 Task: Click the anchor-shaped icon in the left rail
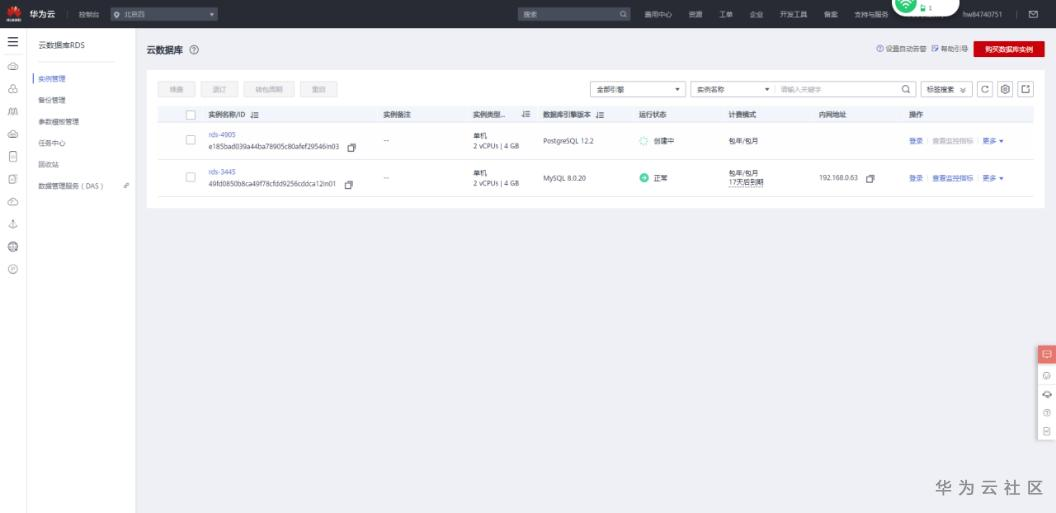click(x=13, y=224)
